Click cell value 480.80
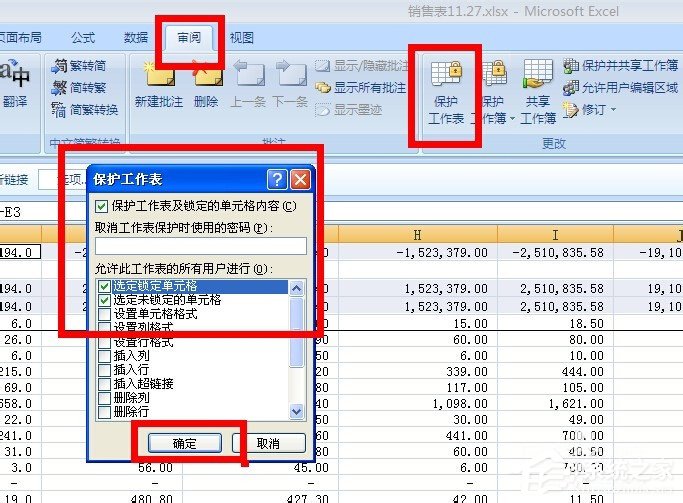The width and height of the screenshot is (683, 503). (152, 499)
